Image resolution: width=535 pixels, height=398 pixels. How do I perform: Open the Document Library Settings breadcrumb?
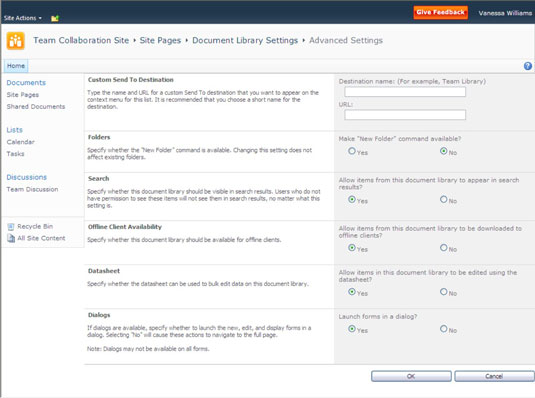click(x=245, y=40)
